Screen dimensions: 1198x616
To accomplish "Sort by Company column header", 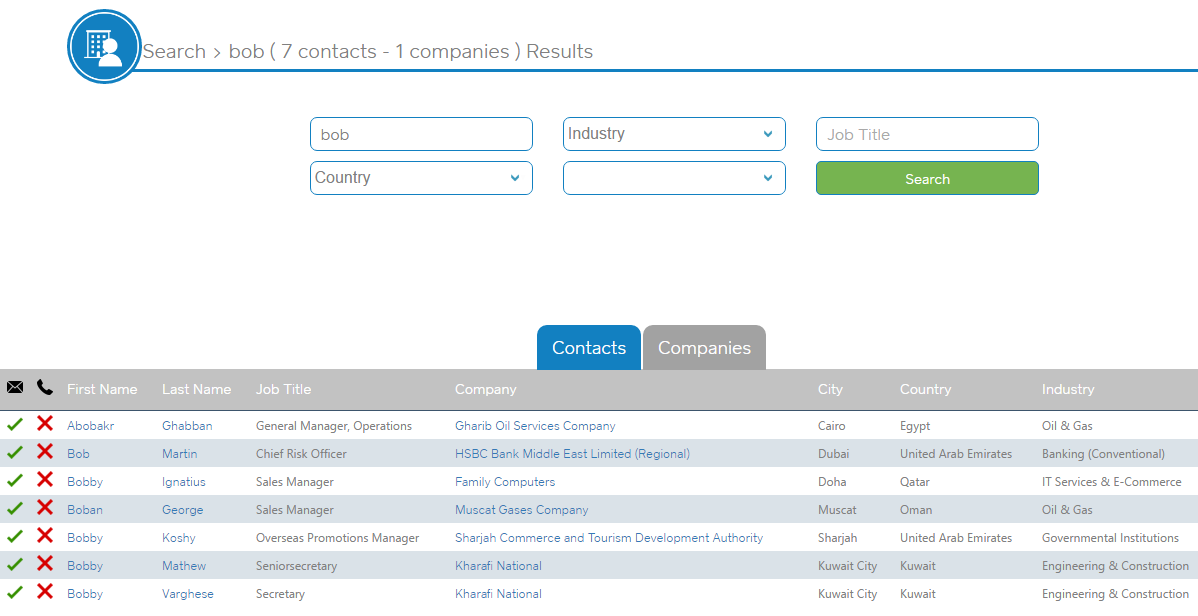I will point(486,389).
